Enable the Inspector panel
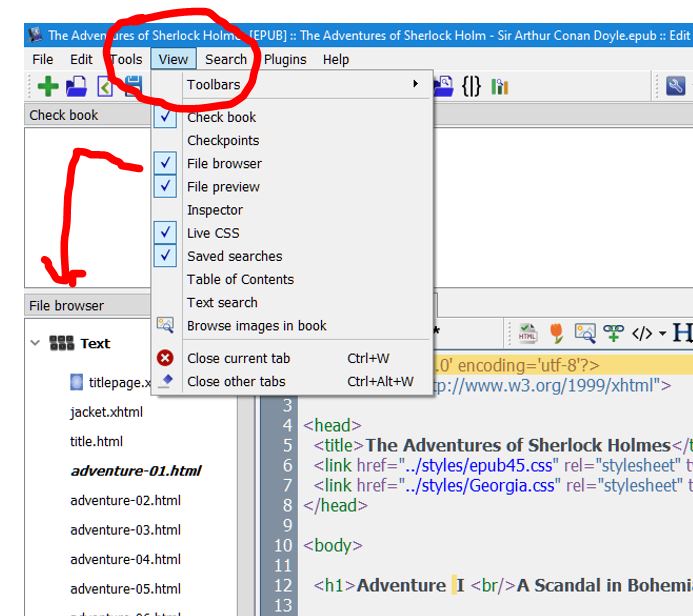 click(x=215, y=209)
